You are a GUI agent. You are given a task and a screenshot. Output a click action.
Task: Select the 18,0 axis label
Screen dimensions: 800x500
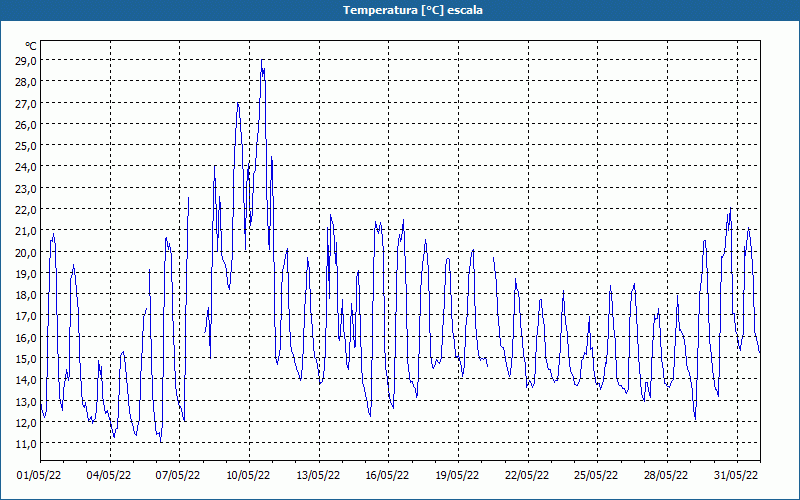click(26, 295)
